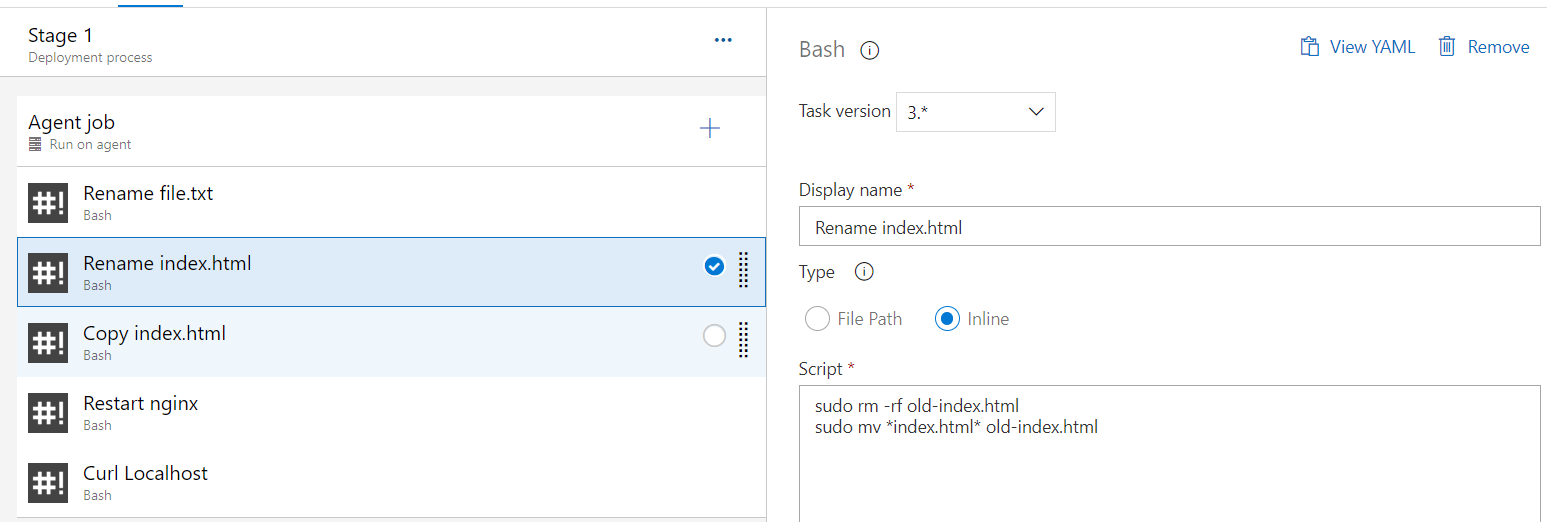Click into the Display name field
1547x522 pixels.
click(x=1169, y=227)
